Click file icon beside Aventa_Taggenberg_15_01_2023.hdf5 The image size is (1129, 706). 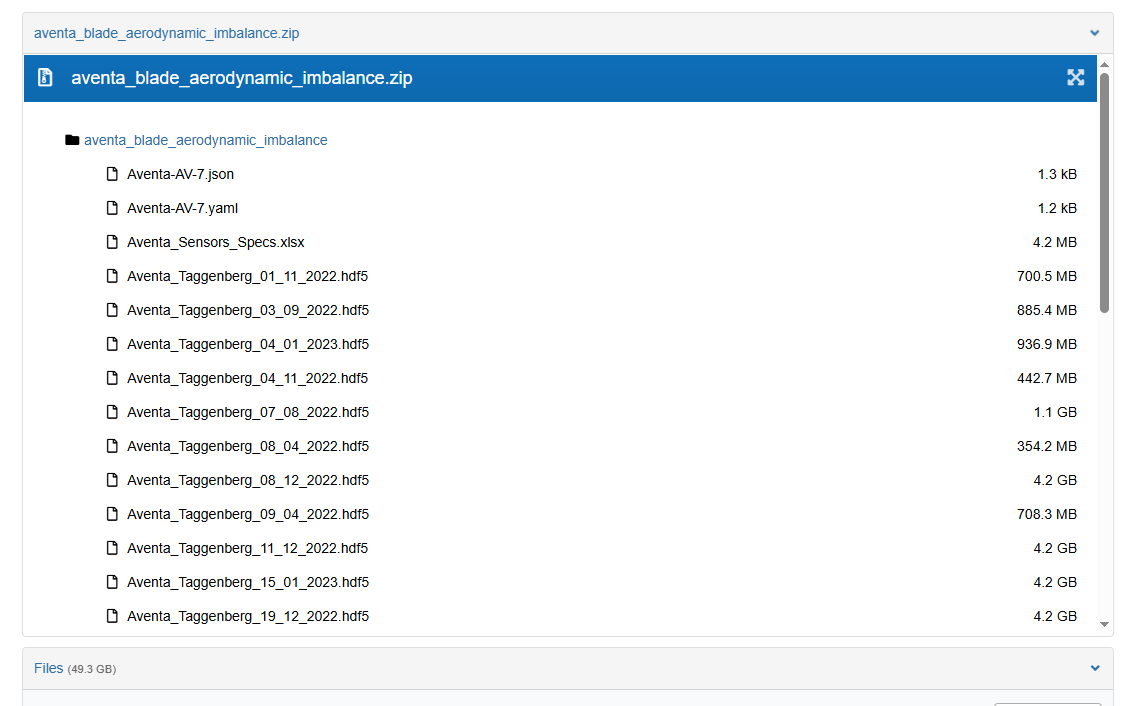(112, 582)
